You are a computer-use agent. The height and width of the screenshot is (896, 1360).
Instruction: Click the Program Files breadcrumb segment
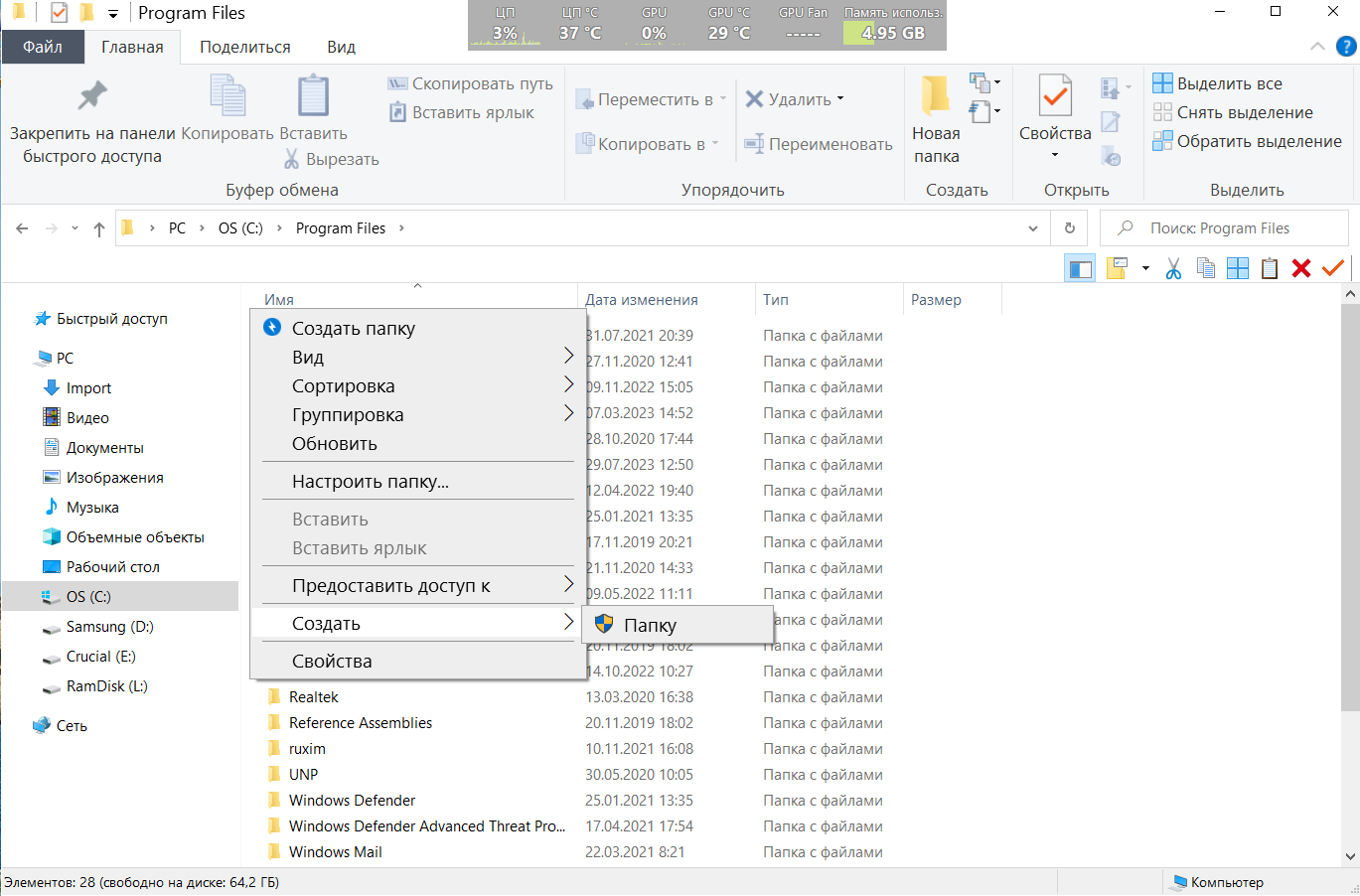pyautogui.click(x=341, y=228)
